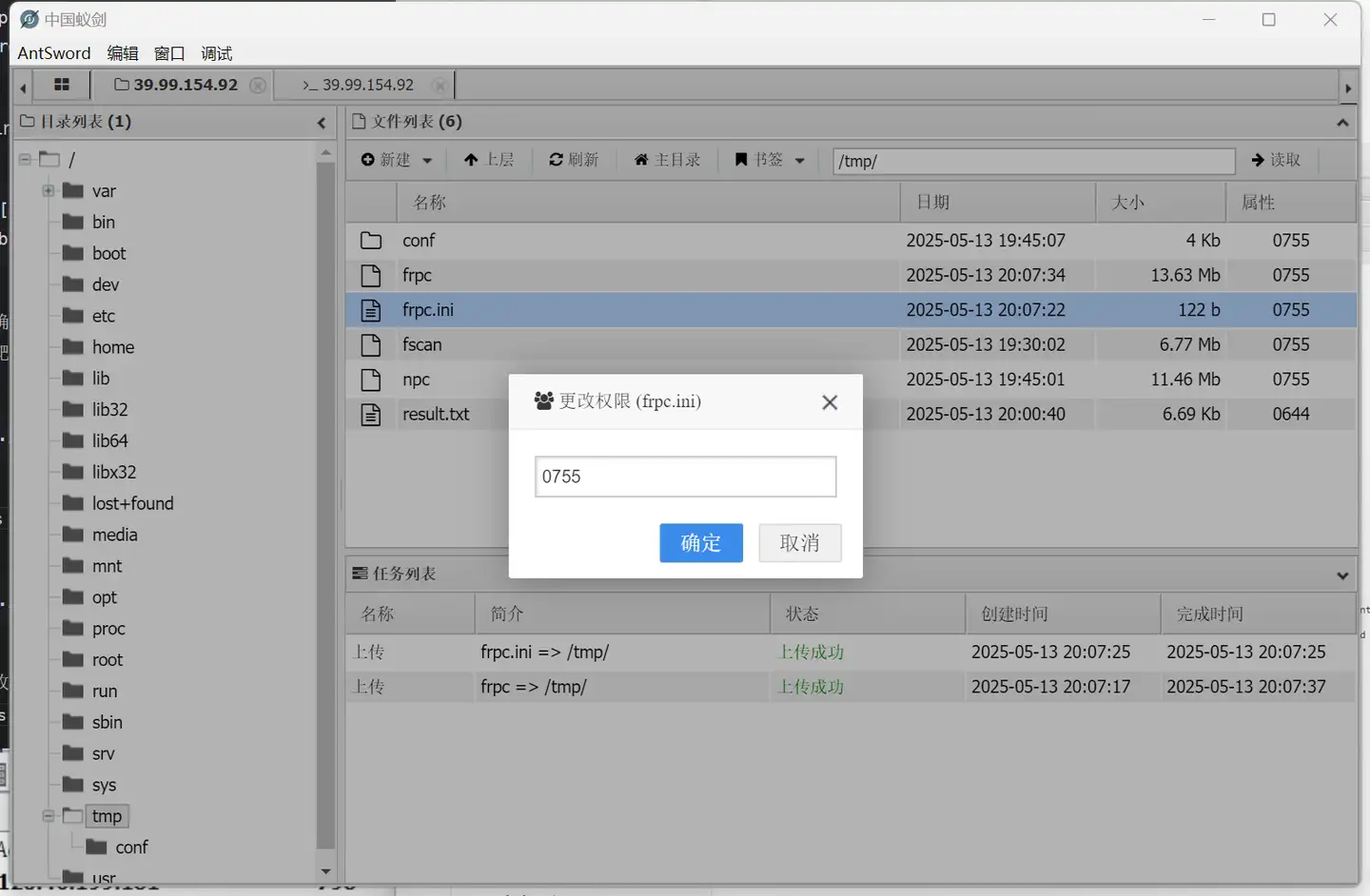The image size is (1370, 896).
Task: Click the 0755 permission input field
Action: point(685,477)
